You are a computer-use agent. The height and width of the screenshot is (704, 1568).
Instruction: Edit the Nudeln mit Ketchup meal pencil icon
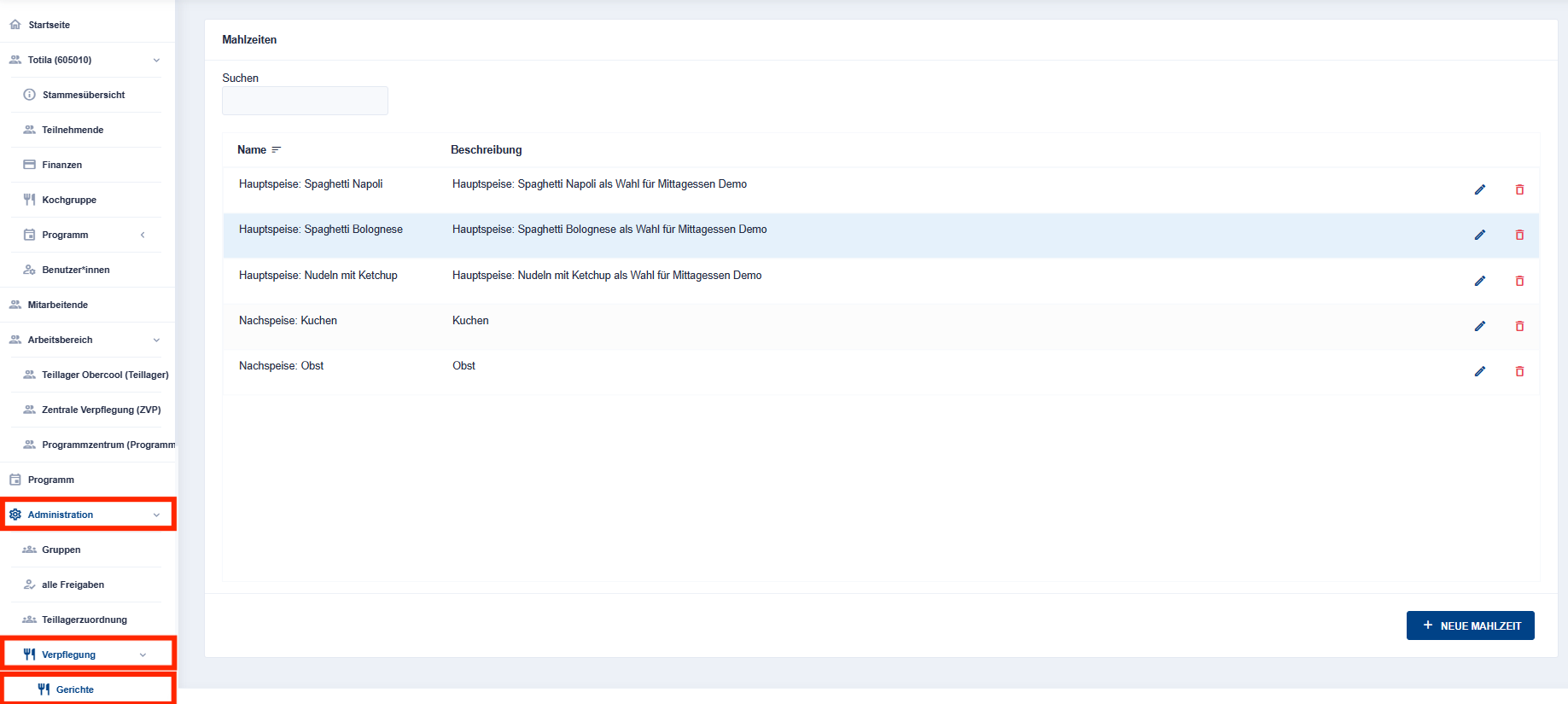(x=1480, y=281)
